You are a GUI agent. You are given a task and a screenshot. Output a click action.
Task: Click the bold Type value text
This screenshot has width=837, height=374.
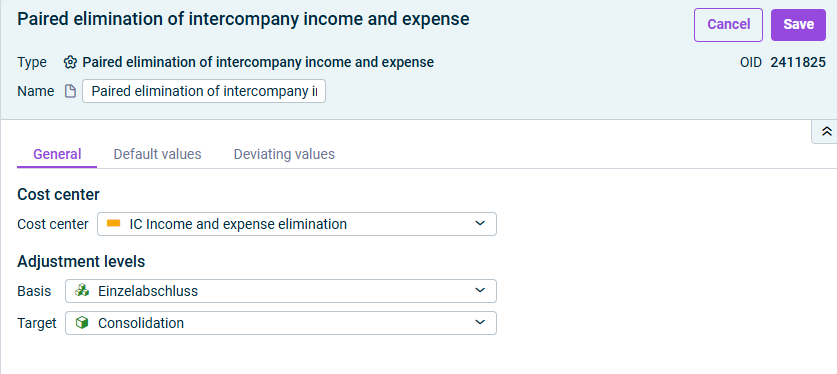pos(258,62)
